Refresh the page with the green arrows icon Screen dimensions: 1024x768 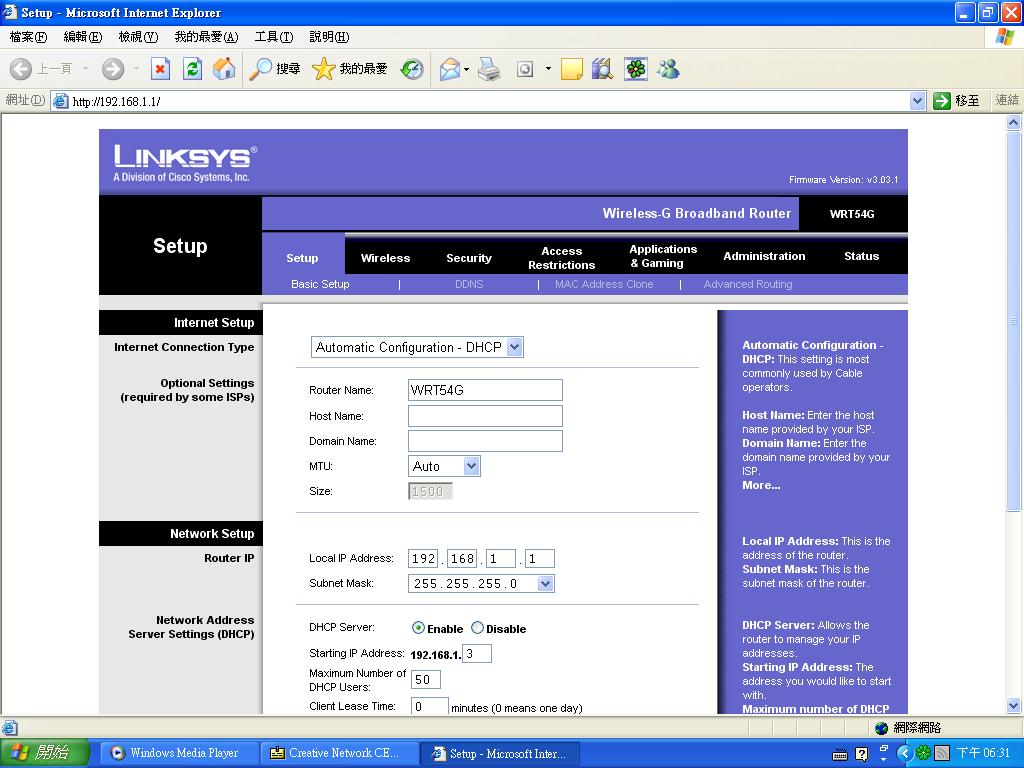pos(193,69)
